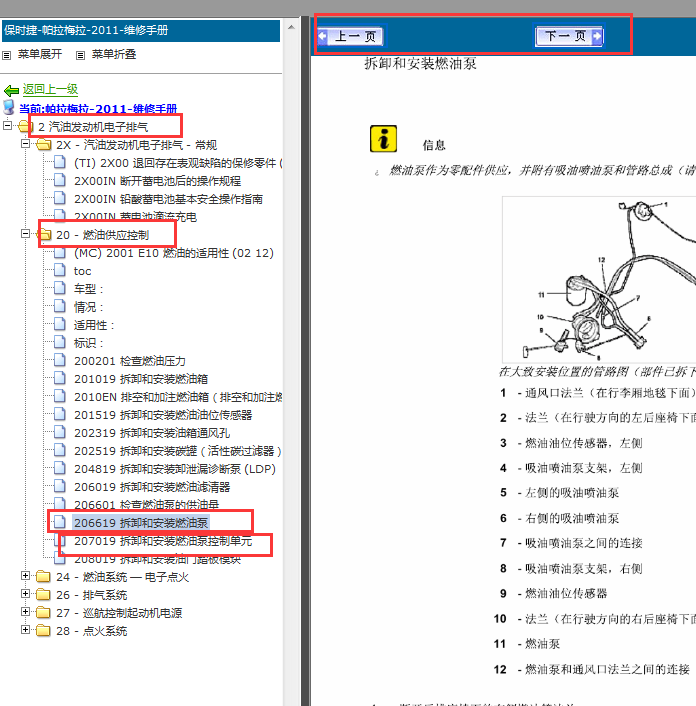Open 206019 拆卸和安装燃油滤清器
Viewport: 696px width, 706px height.
pyautogui.click(x=152, y=487)
